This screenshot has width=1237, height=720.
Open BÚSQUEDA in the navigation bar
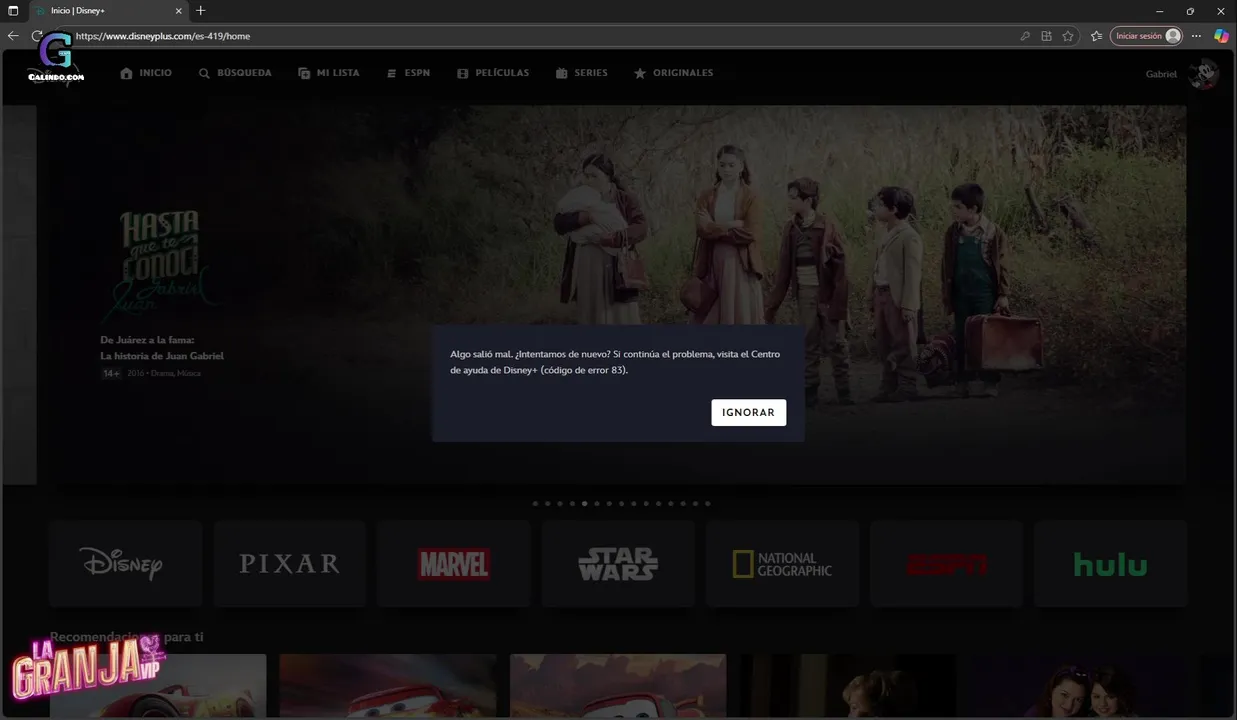click(235, 73)
